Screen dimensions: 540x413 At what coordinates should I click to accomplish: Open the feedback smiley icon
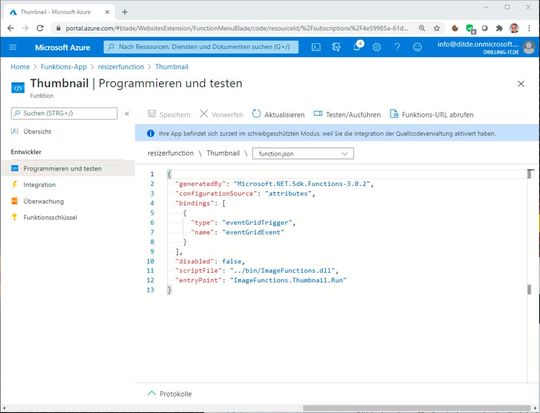417,47
